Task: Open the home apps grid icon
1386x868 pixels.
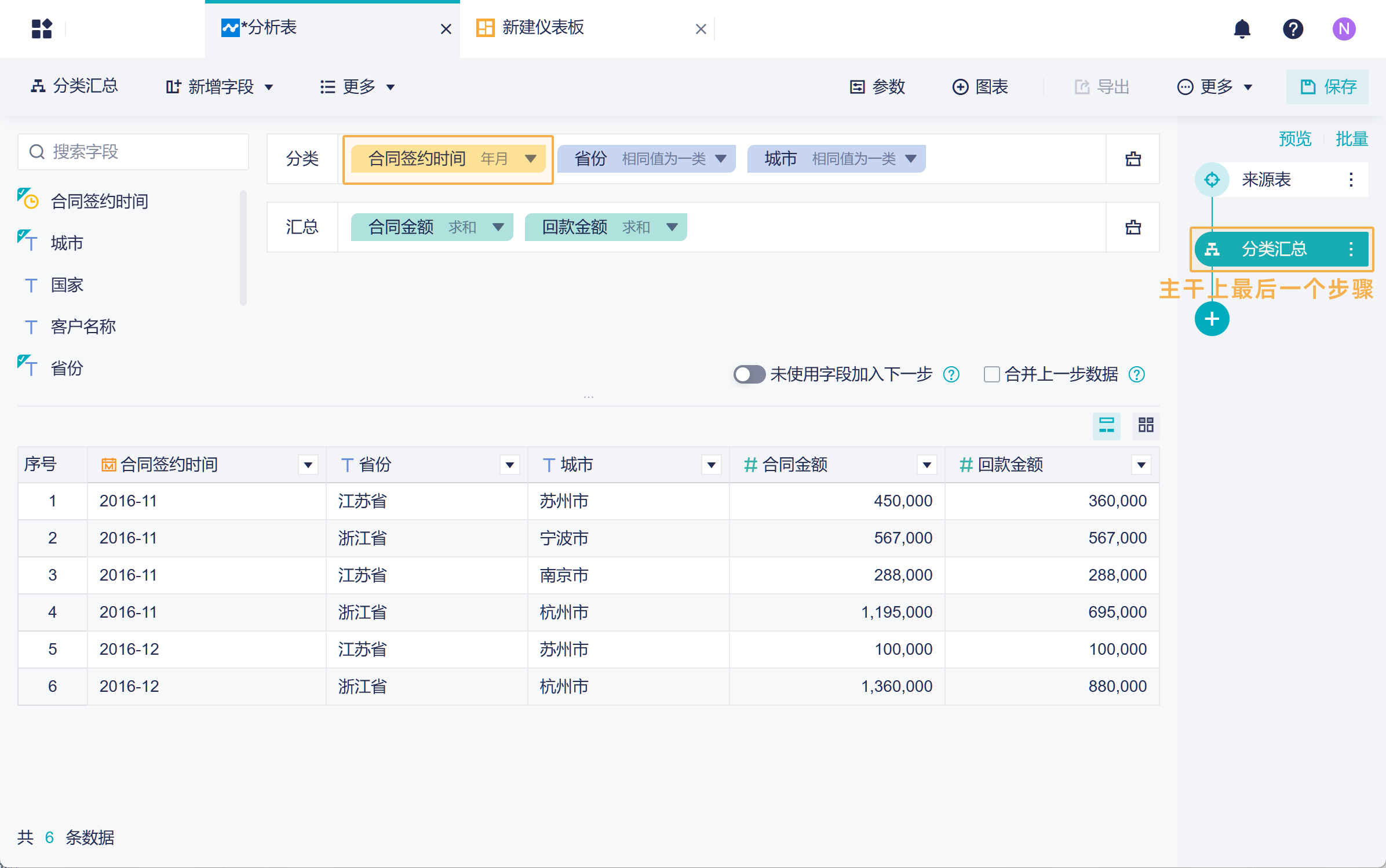Action: [x=42, y=28]
